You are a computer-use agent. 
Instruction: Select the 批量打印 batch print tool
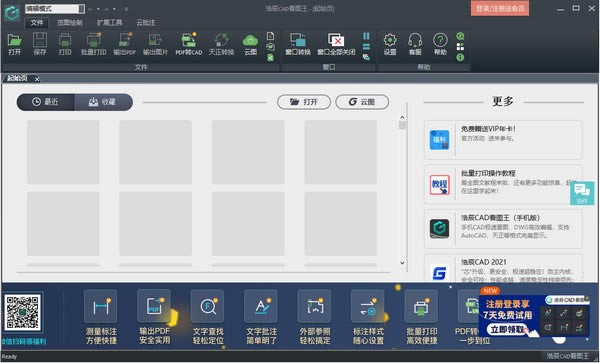pos(93,44)
